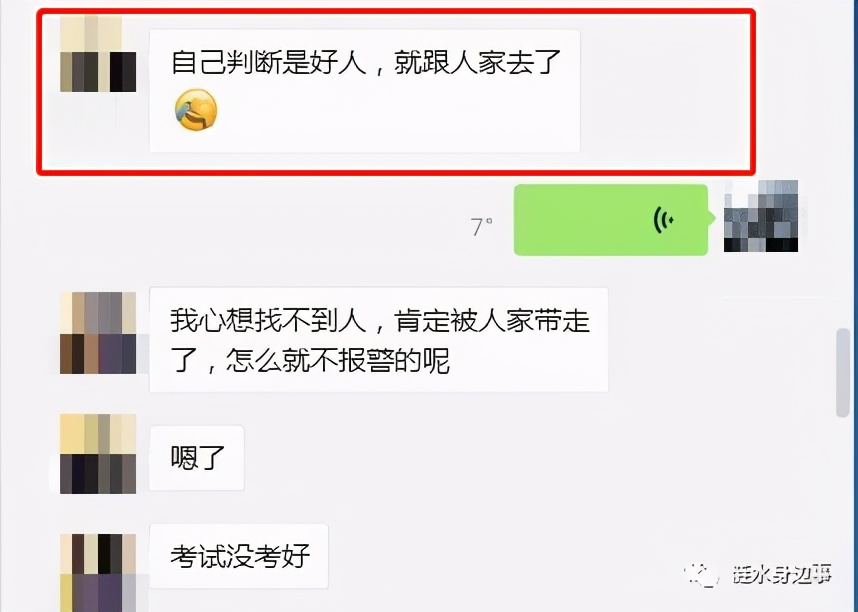This screenshot has height=612, width=858.
Task: Click the laughing-crying emoji in first message
Action: point(196,110)
